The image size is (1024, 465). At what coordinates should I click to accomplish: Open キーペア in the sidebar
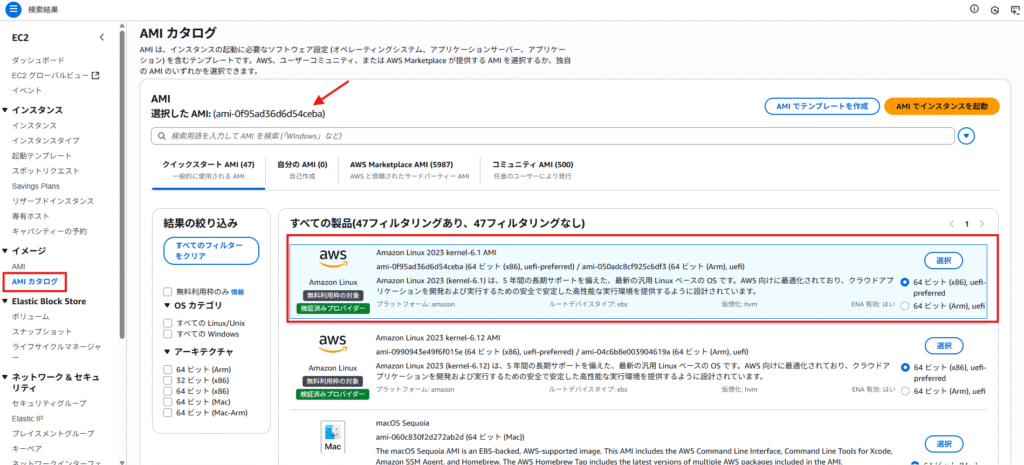(x=27, y=449)
